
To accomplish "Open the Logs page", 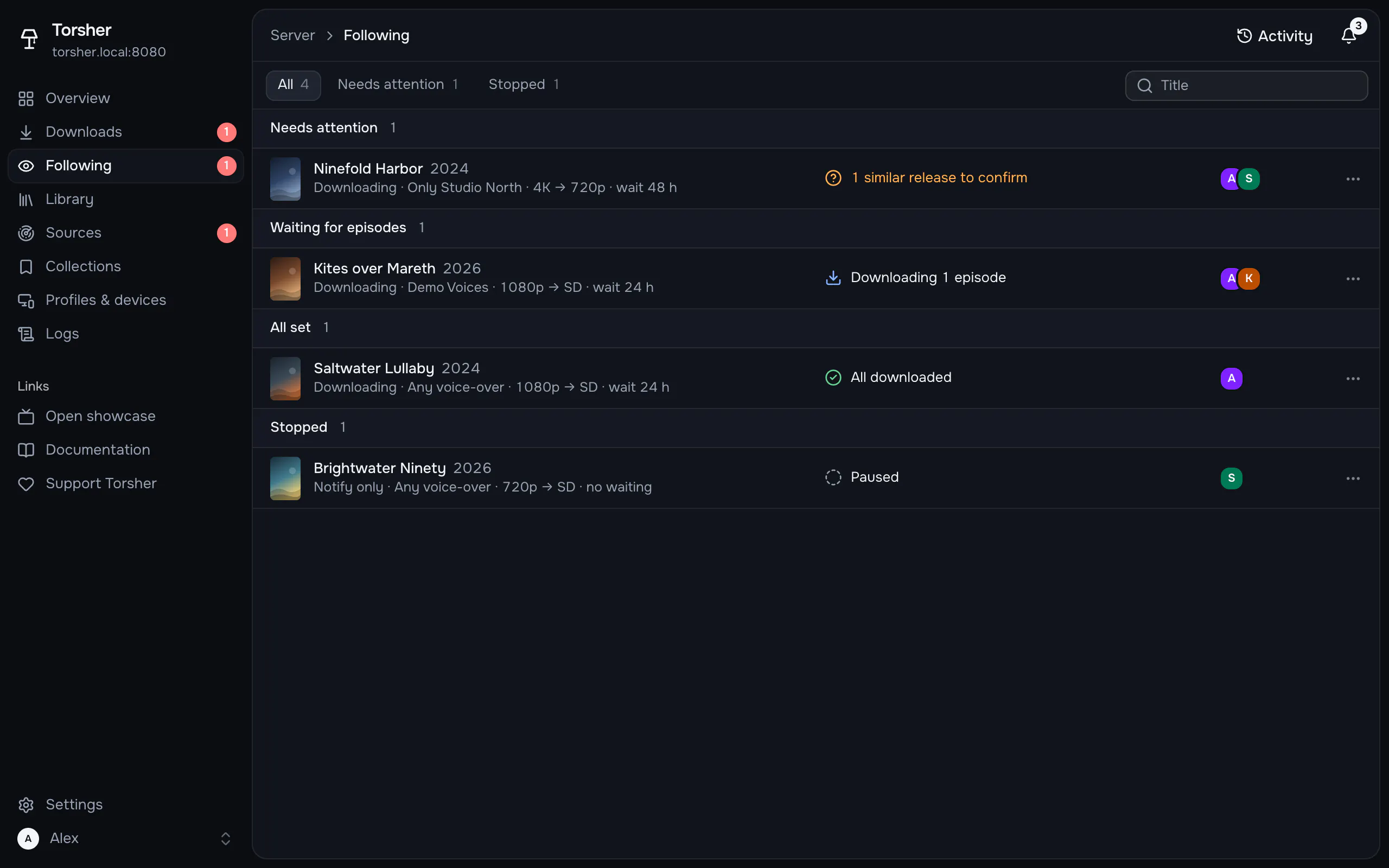I will tap(126, 334).
